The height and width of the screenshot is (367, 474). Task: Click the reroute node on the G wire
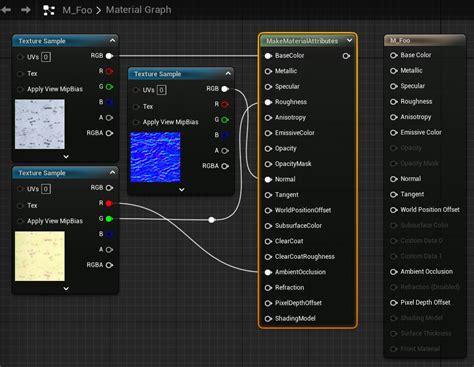click(211, 220)
